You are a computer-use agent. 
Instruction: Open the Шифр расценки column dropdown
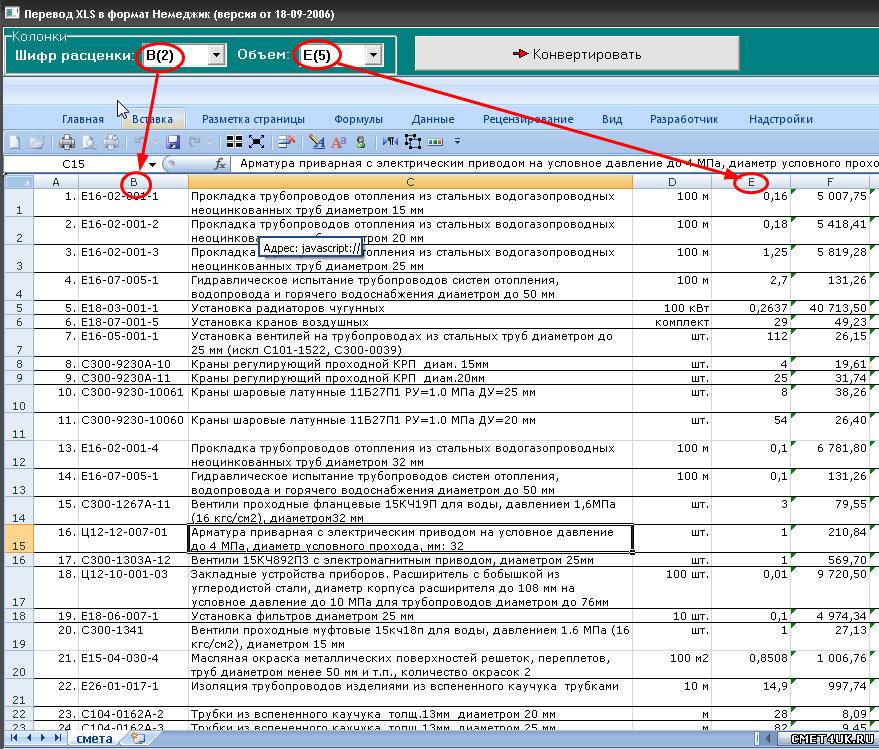(x=216, y=55)
